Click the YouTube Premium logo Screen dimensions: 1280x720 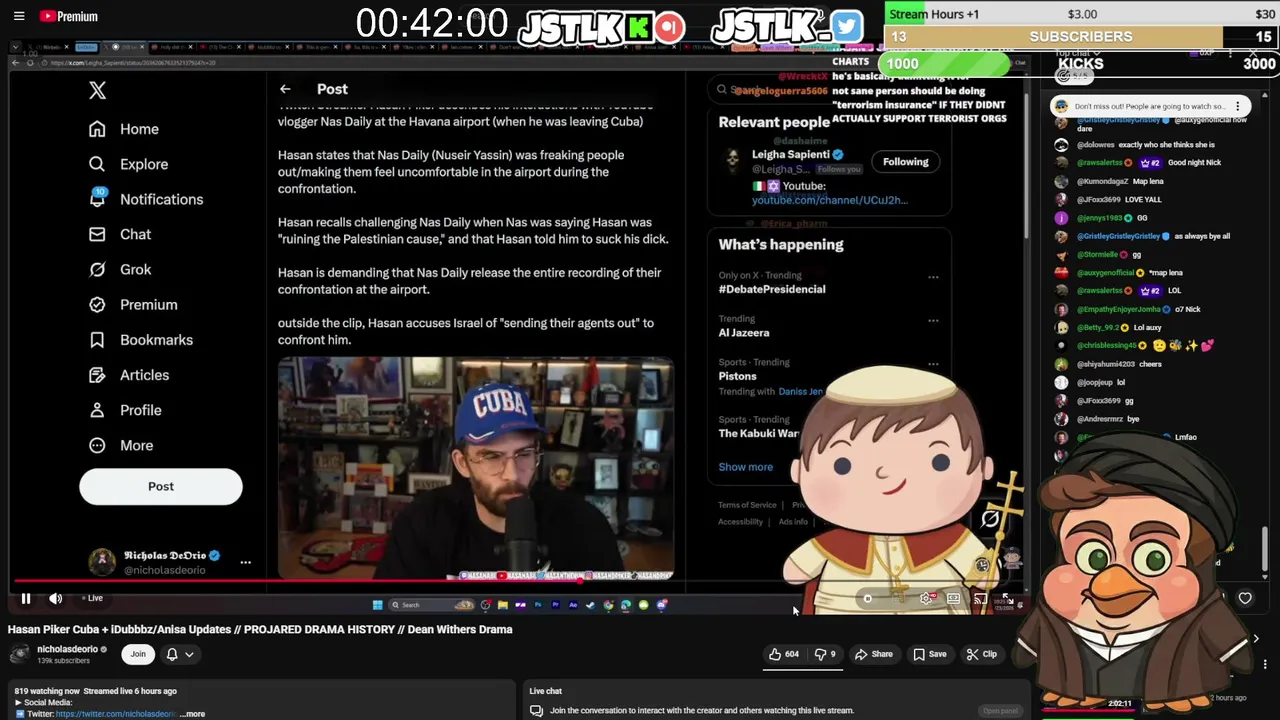point(69,16)
